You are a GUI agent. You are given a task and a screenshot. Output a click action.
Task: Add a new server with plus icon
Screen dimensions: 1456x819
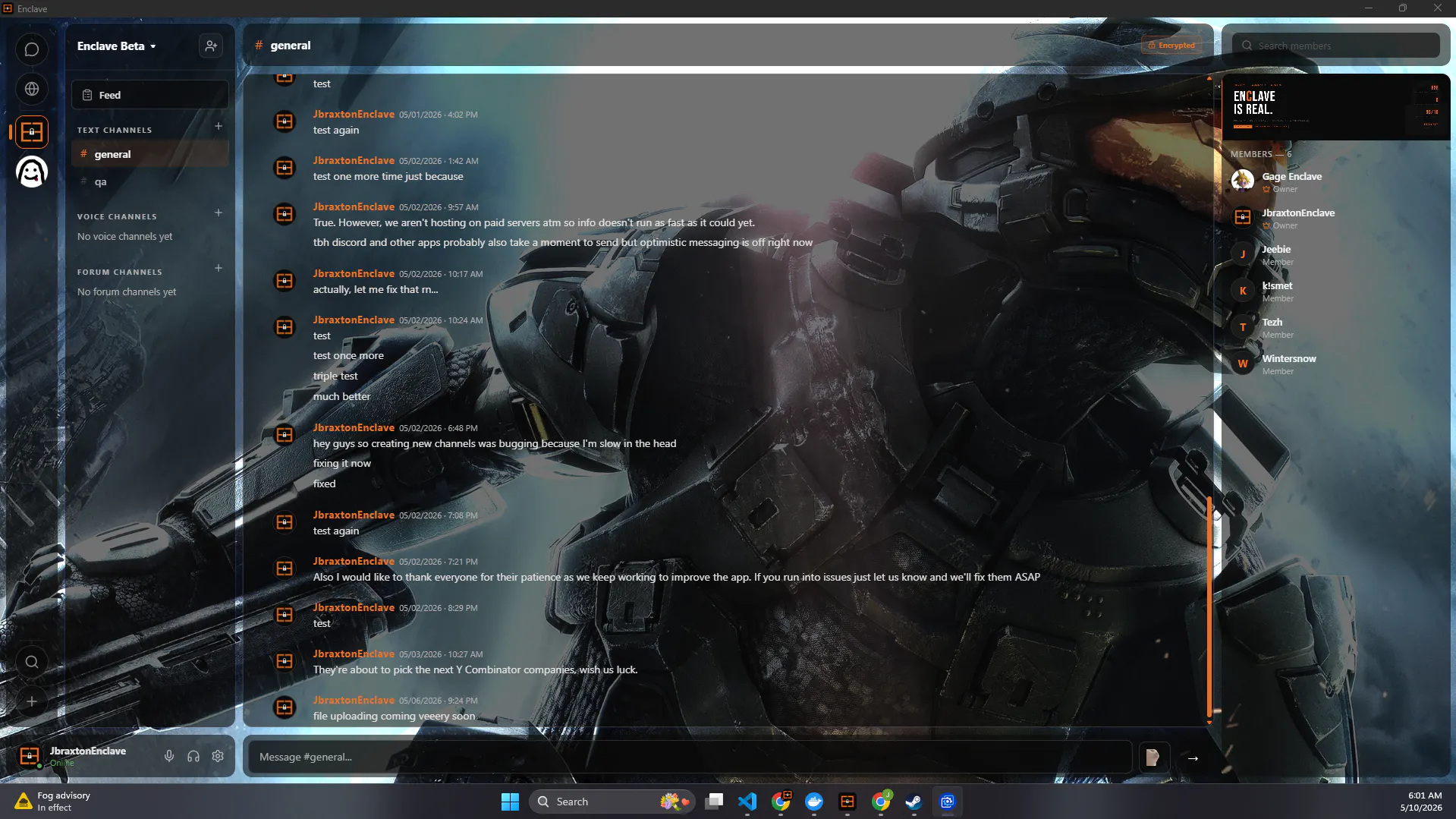pos(32,701)
